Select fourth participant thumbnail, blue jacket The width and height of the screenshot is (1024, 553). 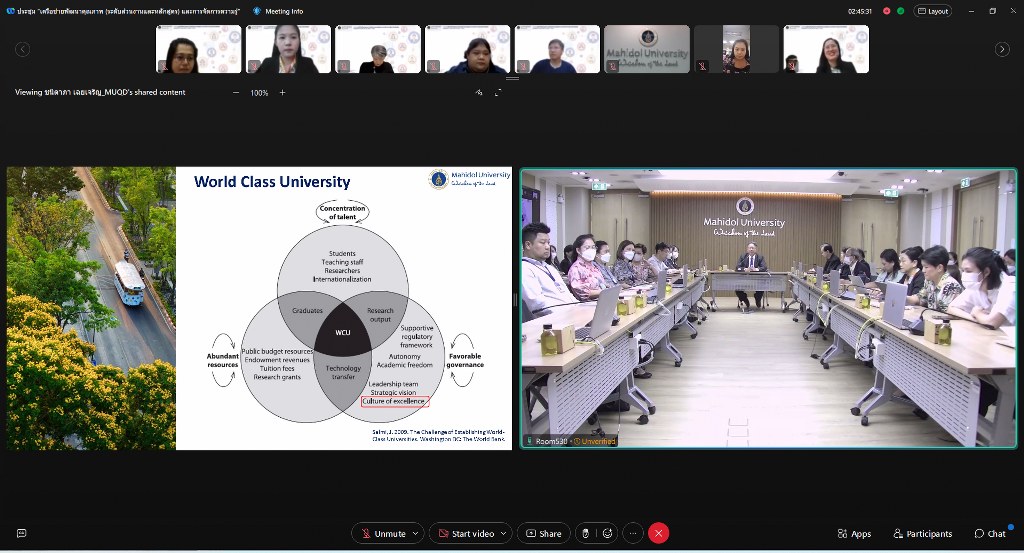click(468, 49)
